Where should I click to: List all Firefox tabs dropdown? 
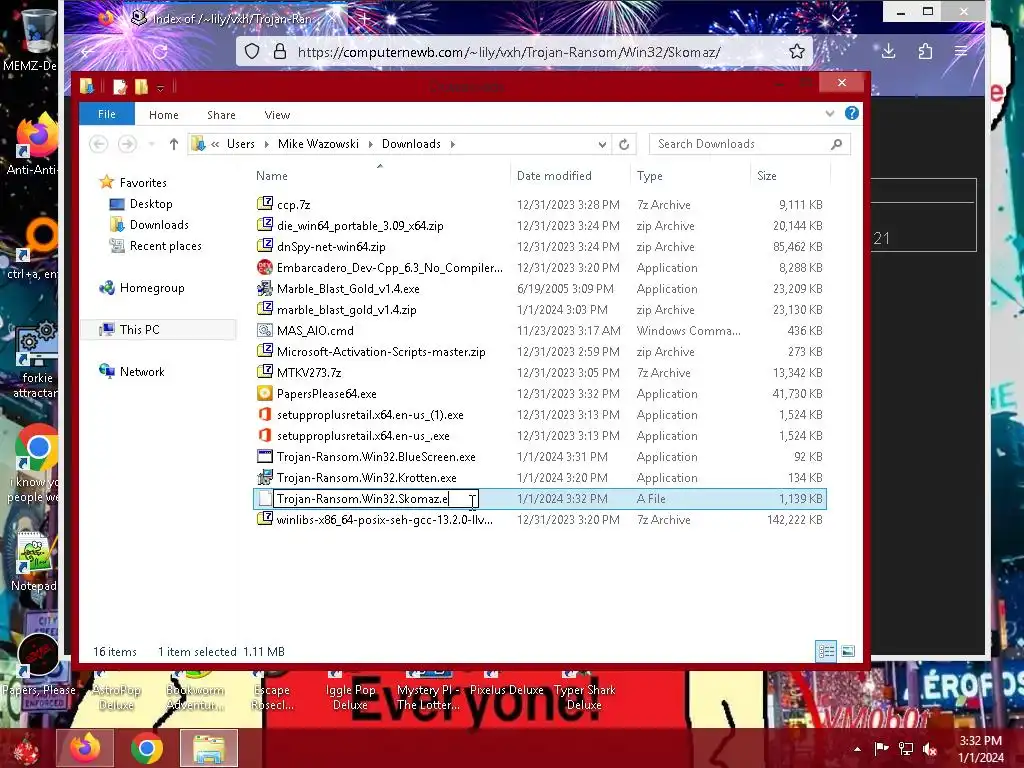click(838, 18)
